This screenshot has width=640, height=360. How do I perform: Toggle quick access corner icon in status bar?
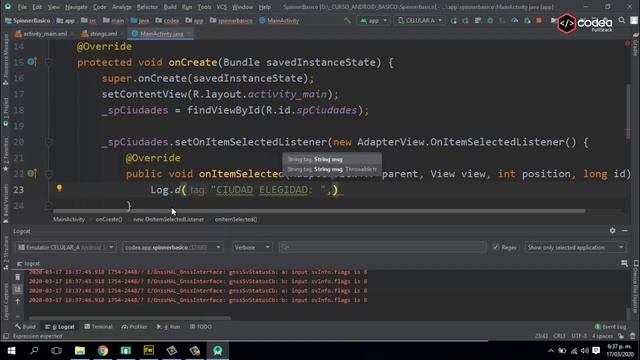click(6, 336)
